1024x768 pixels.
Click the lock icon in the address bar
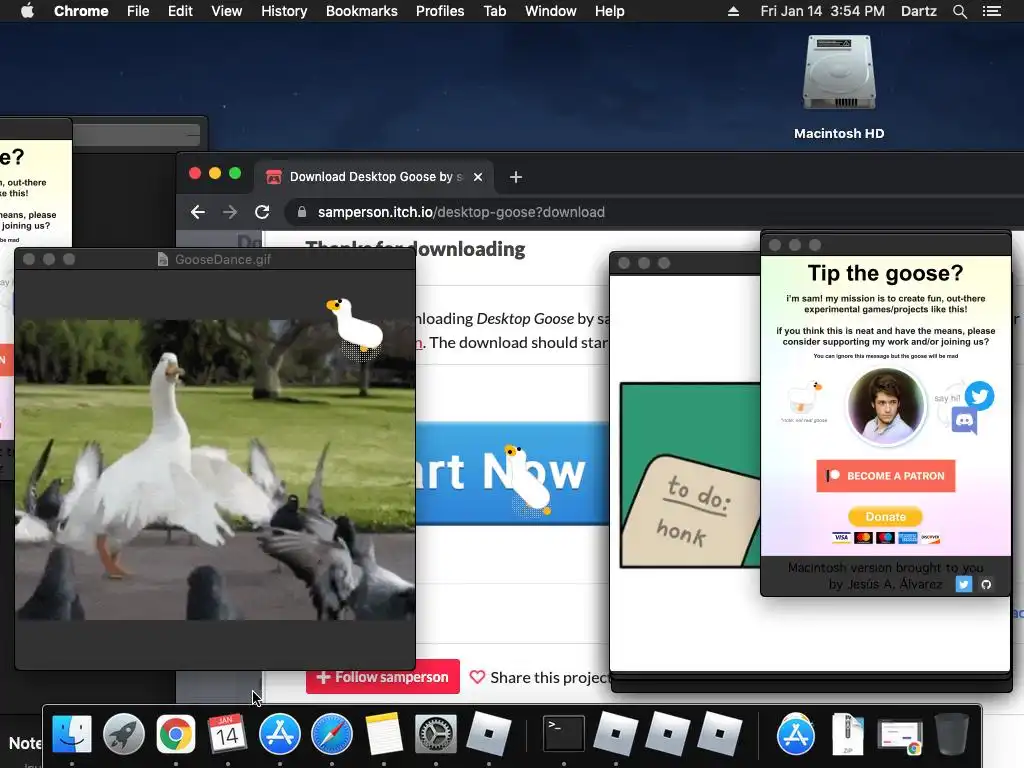[x=302, y=212]
